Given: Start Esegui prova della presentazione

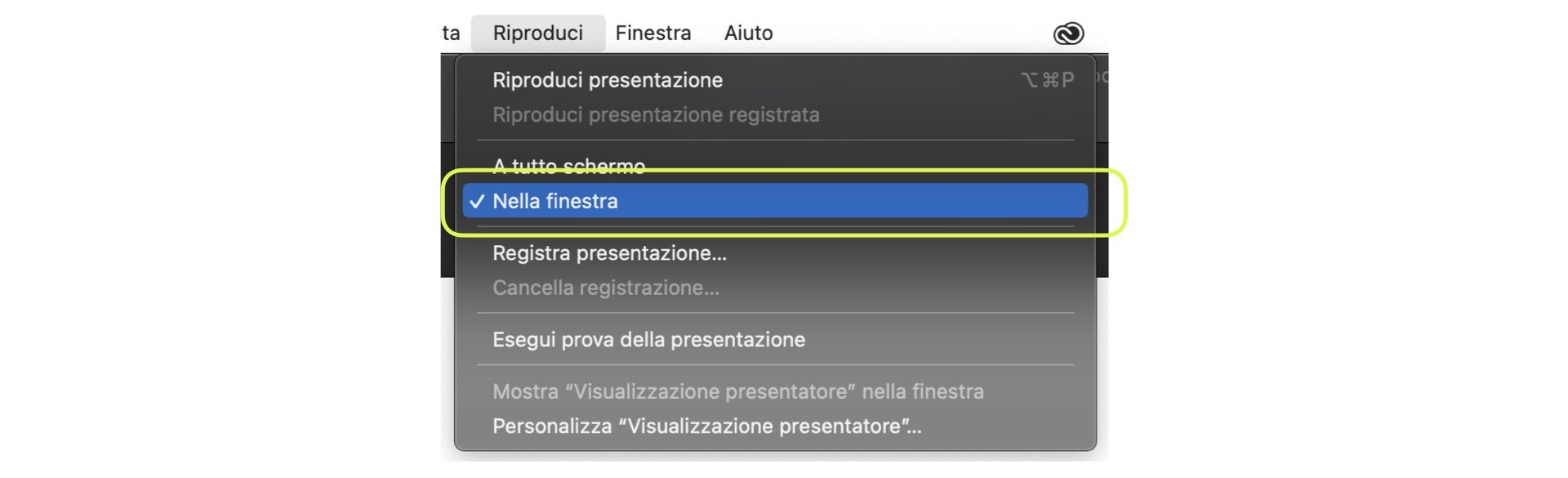Looking at the screenshot, I should 648,340.
